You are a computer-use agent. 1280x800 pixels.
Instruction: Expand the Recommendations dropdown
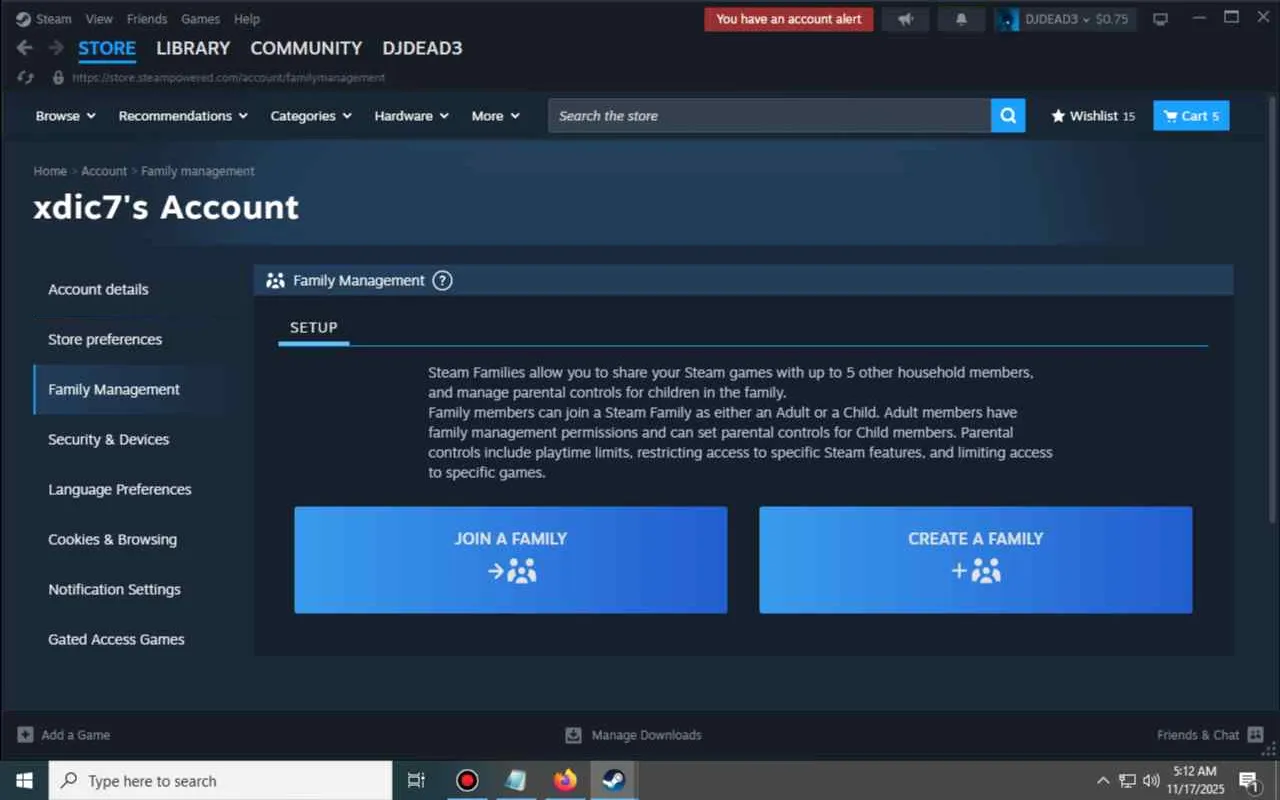183,116
